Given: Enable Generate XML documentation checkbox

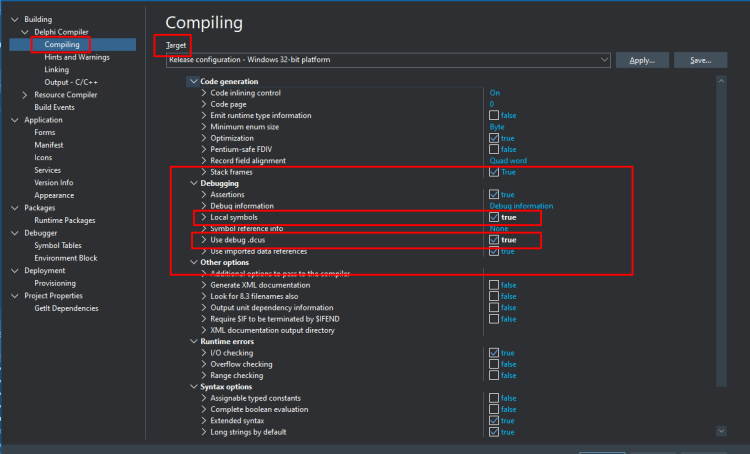Looking at the screenshot, I should [494, 285].
